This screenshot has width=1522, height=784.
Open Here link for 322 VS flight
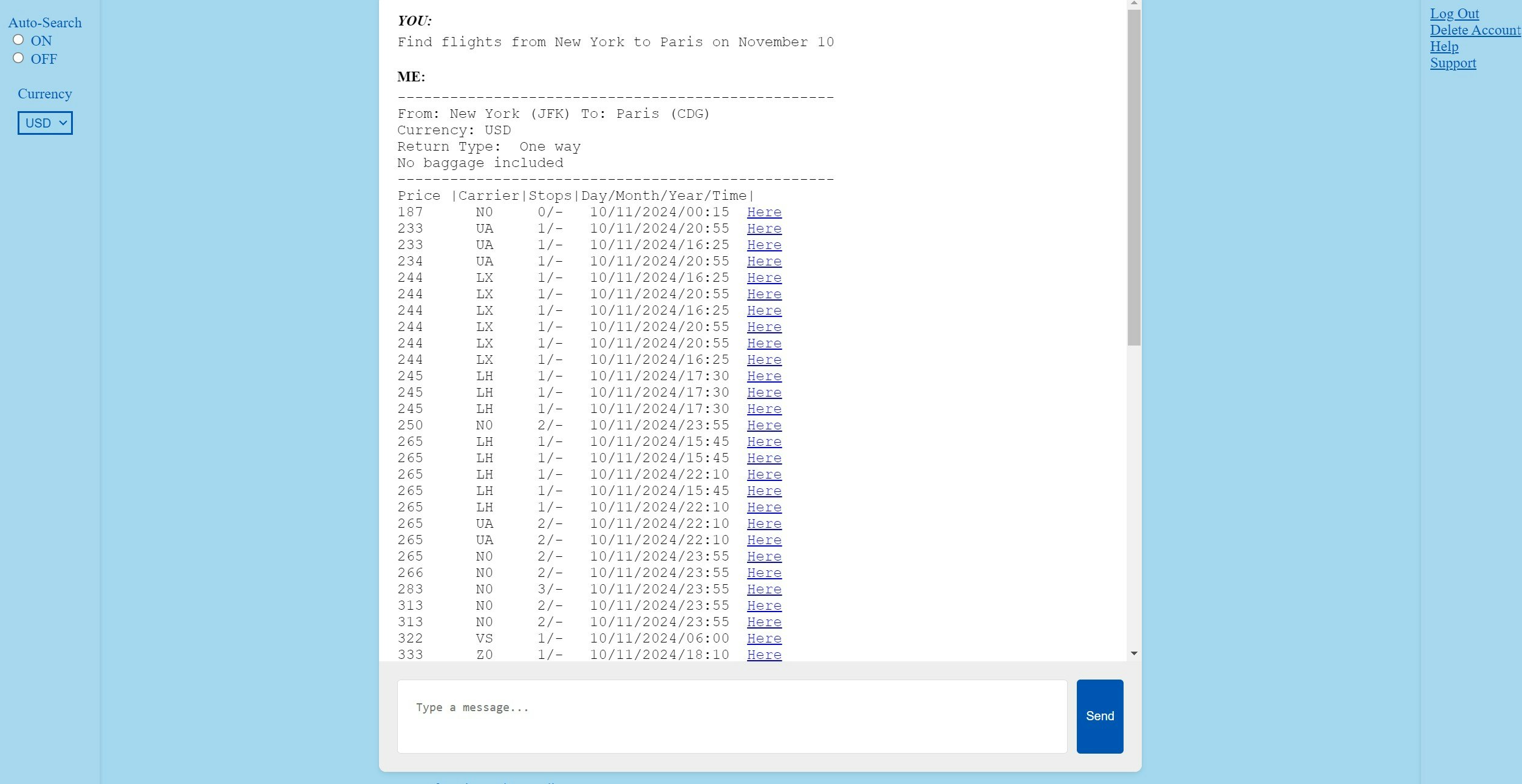point(763,638)
